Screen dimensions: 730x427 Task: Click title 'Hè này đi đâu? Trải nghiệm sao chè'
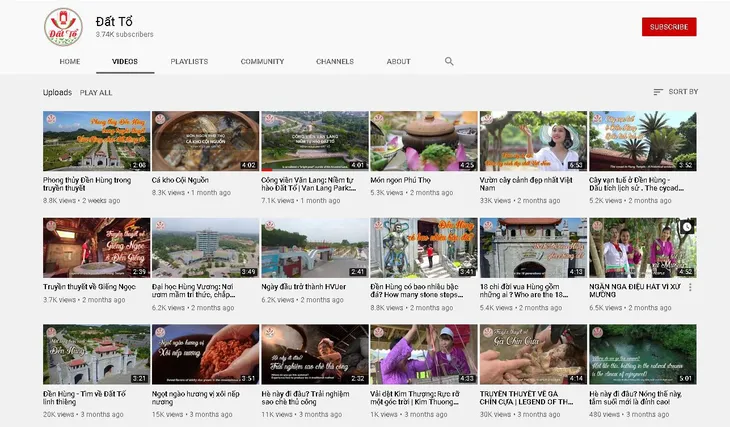(305, 398)
